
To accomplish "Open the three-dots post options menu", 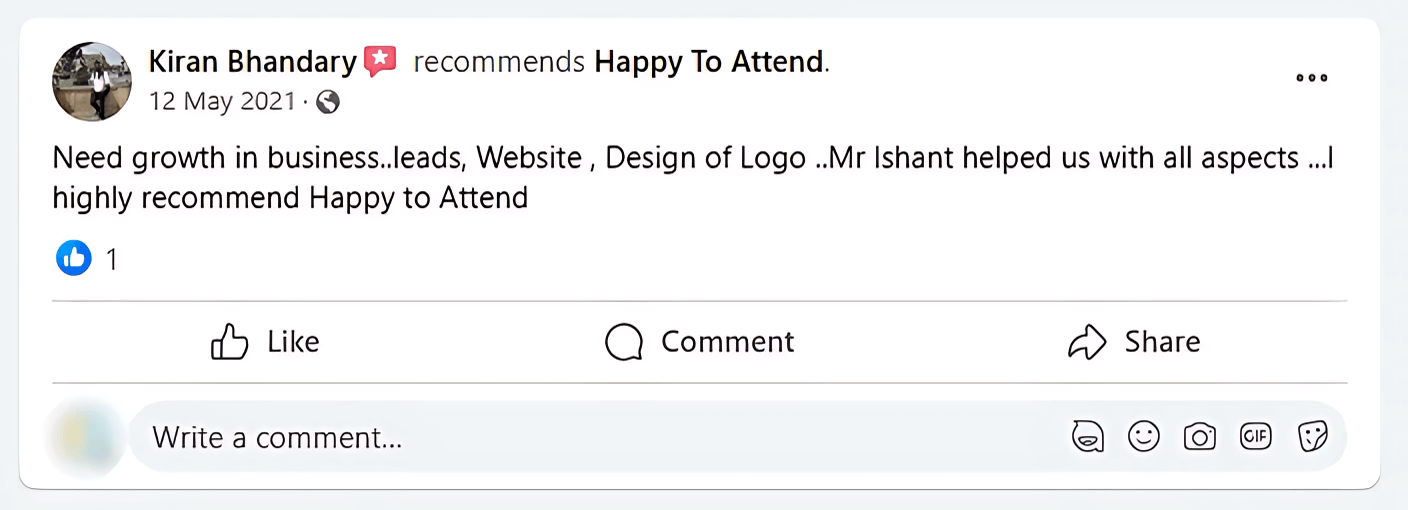I will (x=1311, y=78).
